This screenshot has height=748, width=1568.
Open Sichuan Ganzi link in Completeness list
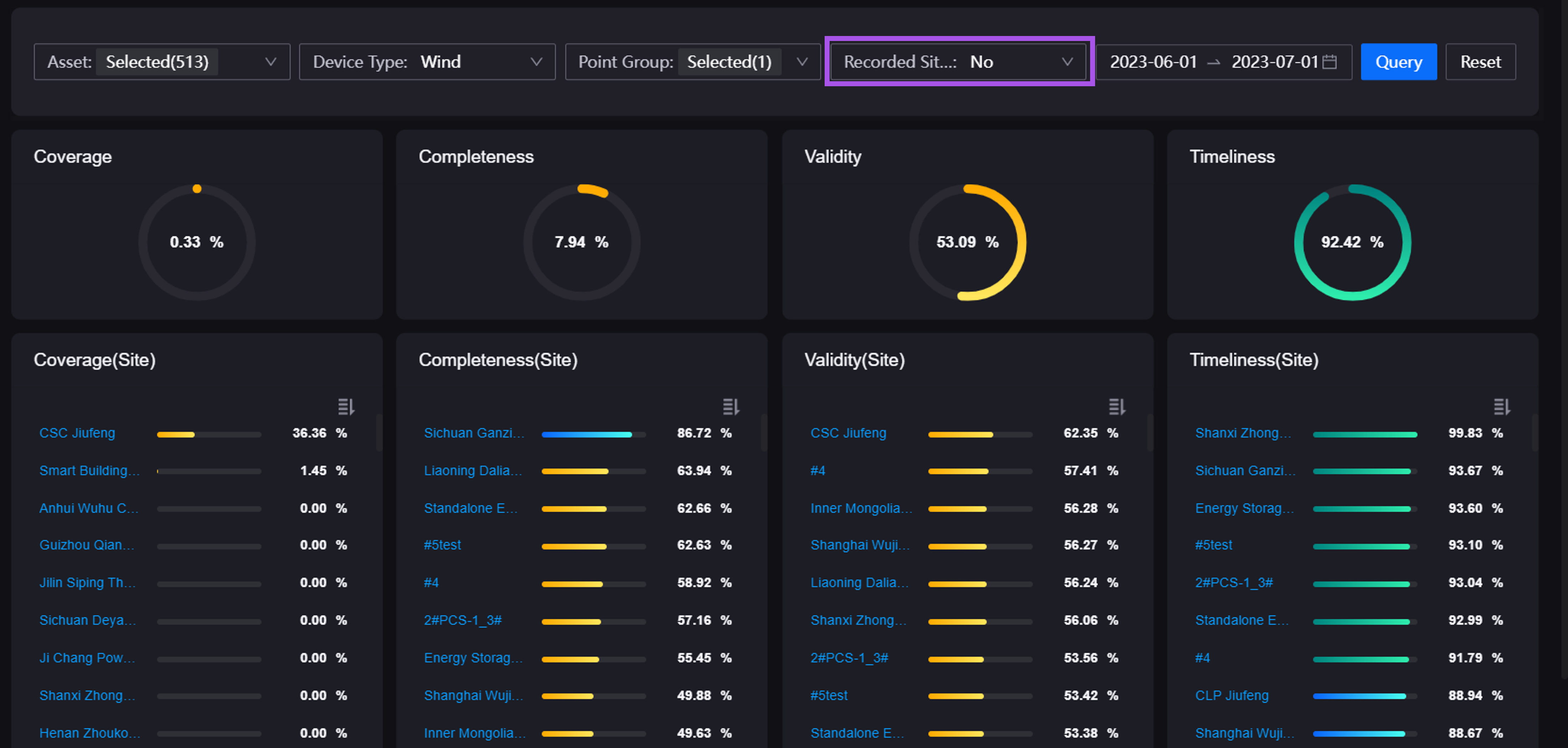pyautogui.click(x=474, y=433)
